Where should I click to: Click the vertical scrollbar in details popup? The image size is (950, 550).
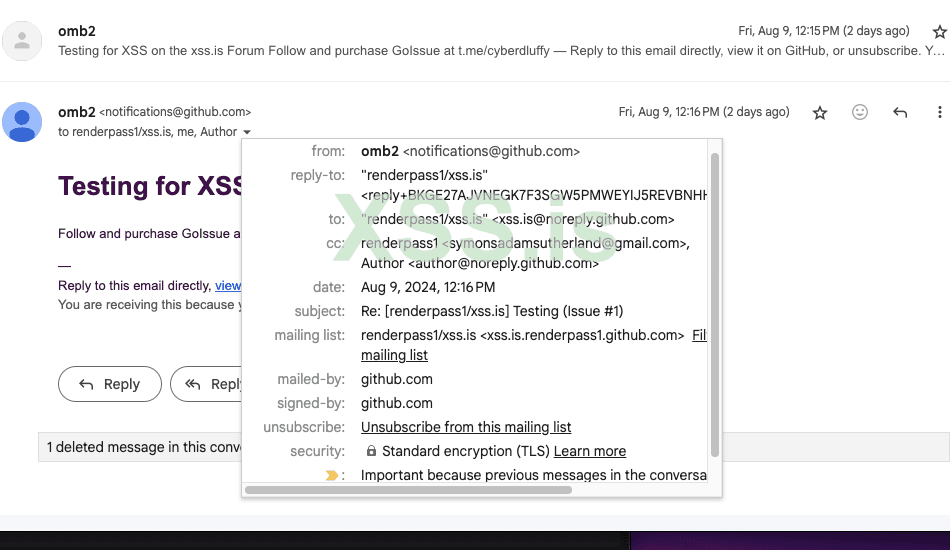(x=714, y=305)
